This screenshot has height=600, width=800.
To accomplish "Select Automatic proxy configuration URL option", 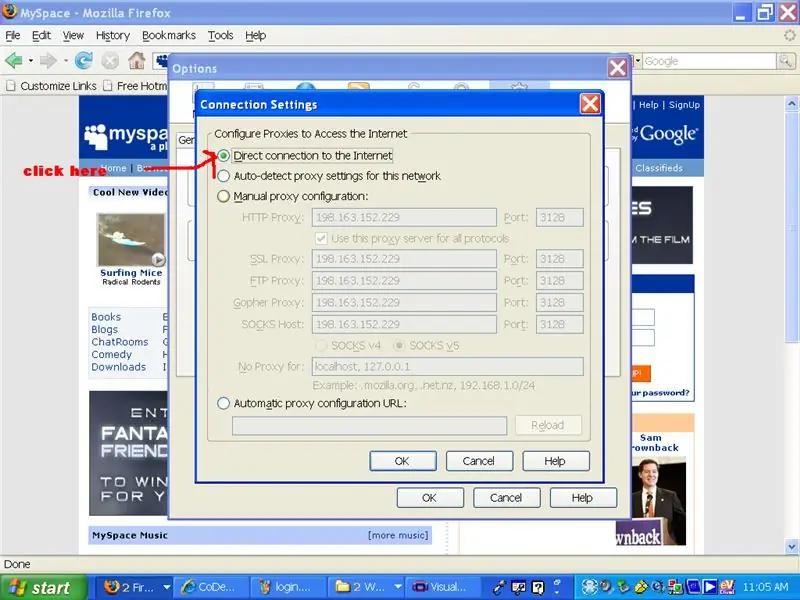I will pyautogui.click(x=223, y=404).
